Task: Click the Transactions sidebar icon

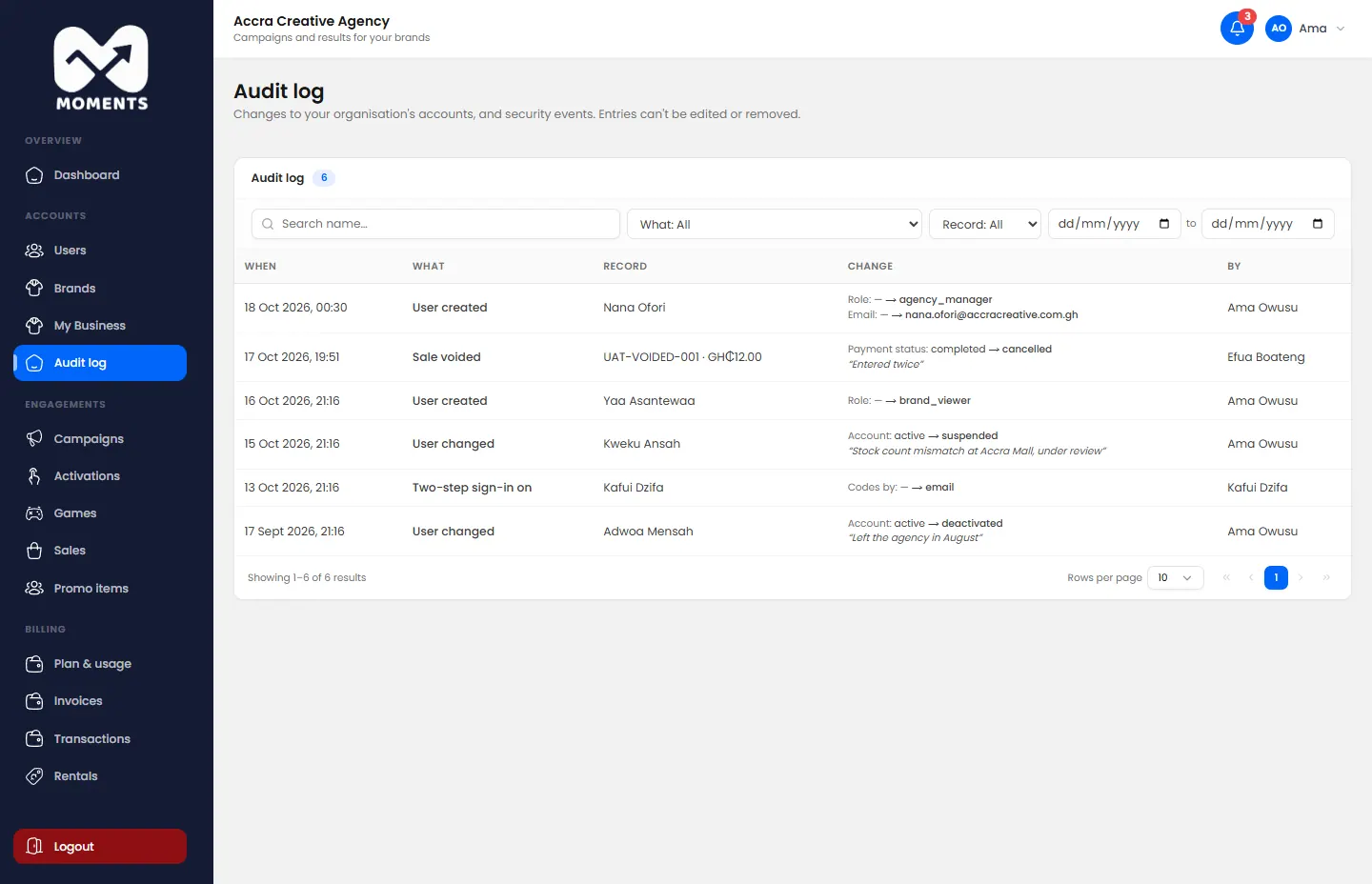Action: tap(34, 739)
